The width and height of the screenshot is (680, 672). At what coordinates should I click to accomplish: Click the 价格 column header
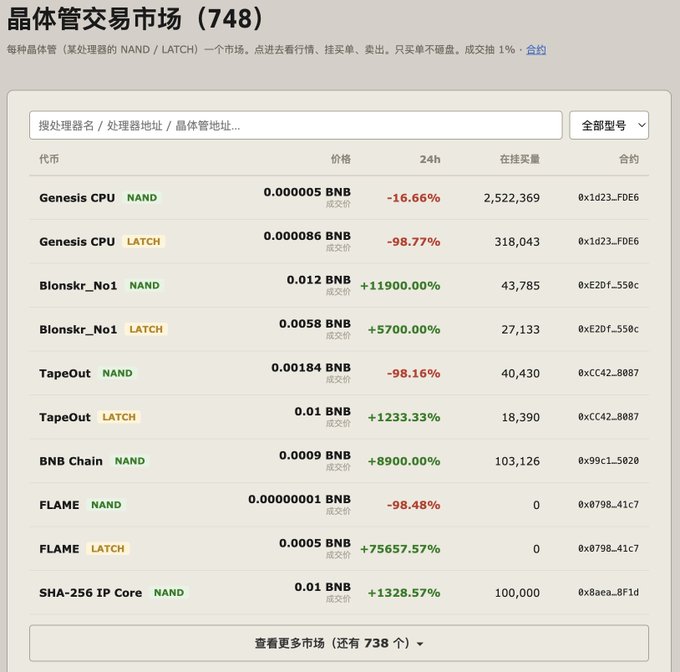(341, 159)
